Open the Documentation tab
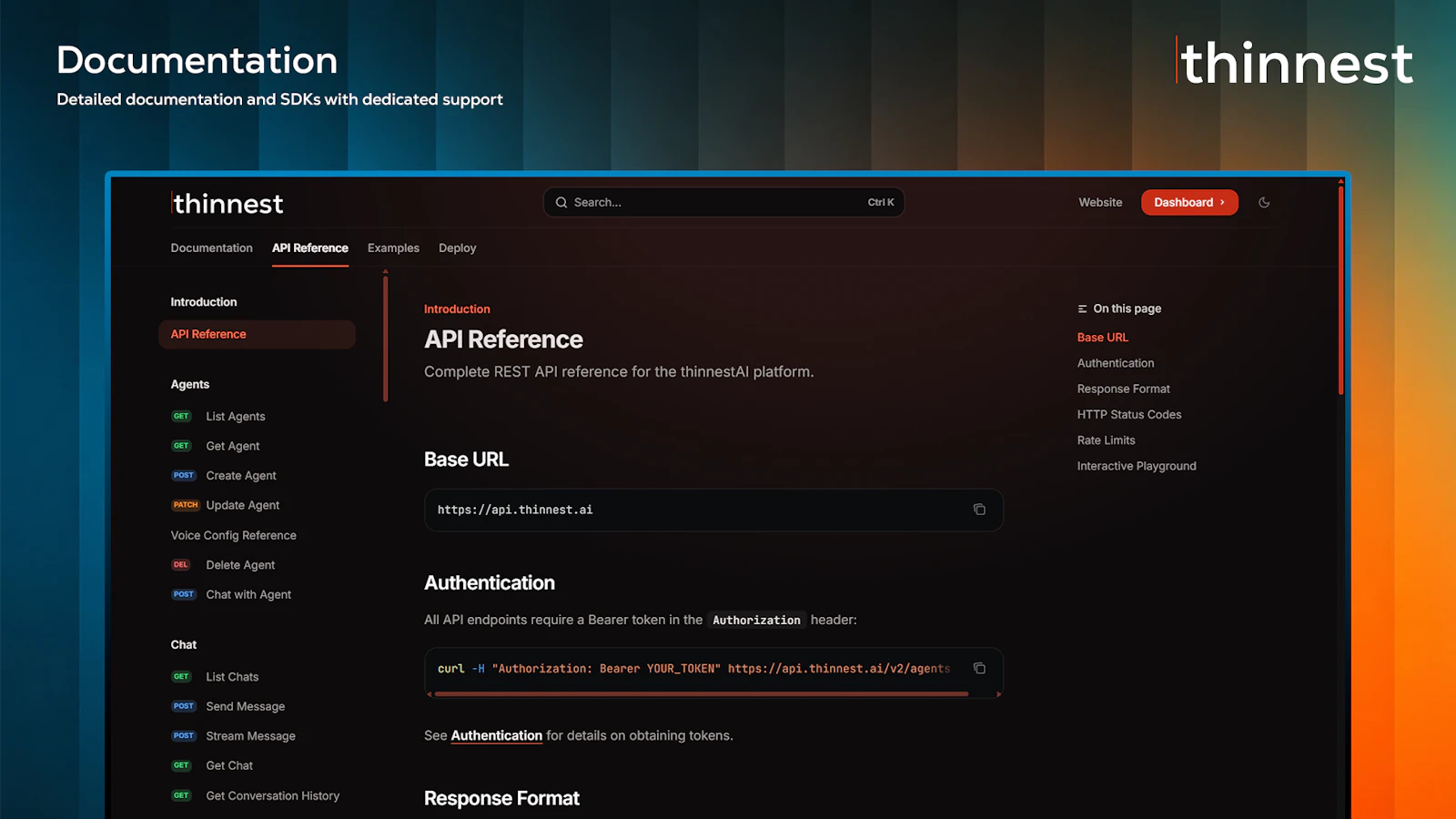Viewport: 1456px width, 819px height. click(212, 248)
